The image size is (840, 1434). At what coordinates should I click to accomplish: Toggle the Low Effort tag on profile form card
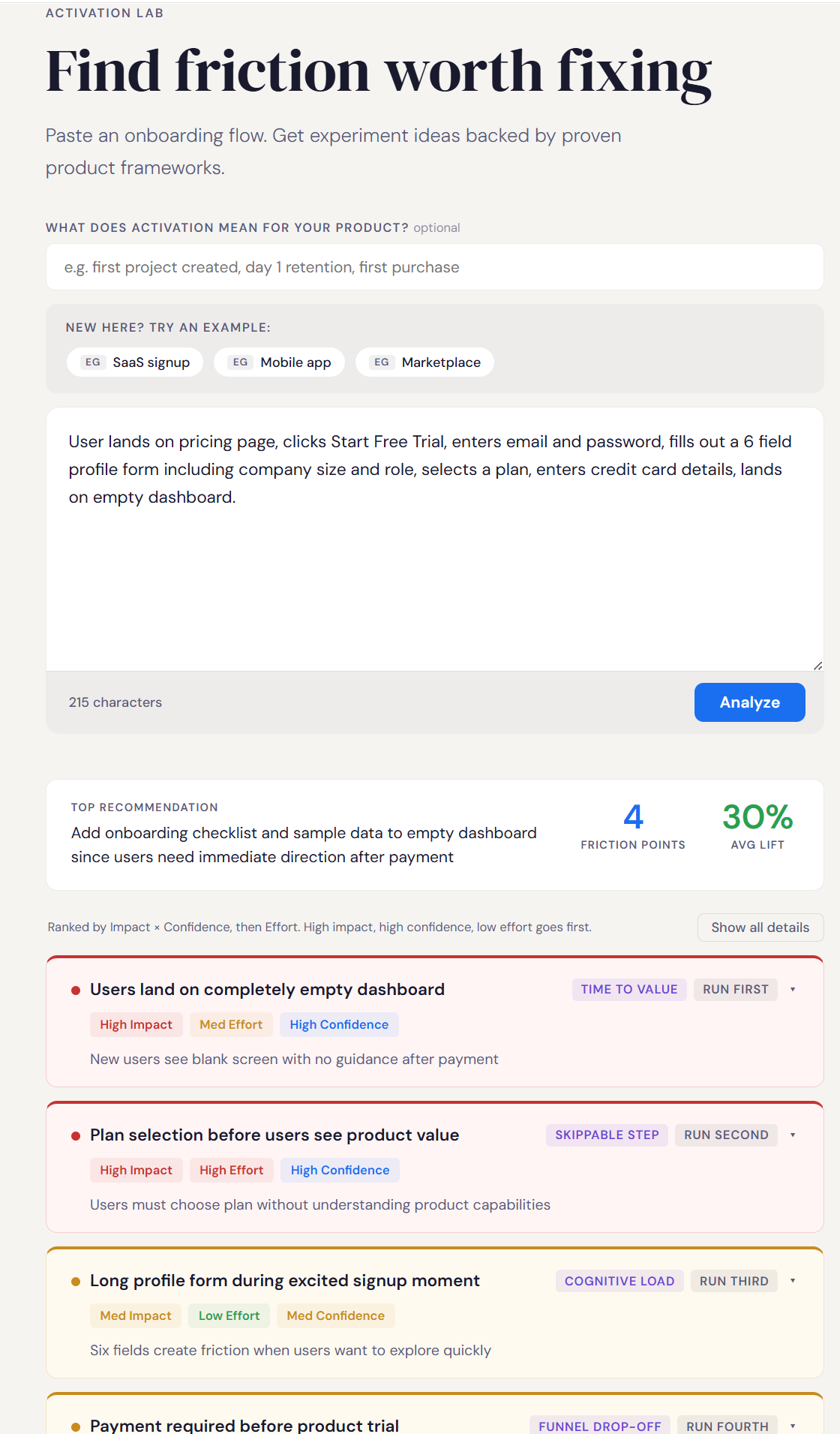(x=229, y=1315)
